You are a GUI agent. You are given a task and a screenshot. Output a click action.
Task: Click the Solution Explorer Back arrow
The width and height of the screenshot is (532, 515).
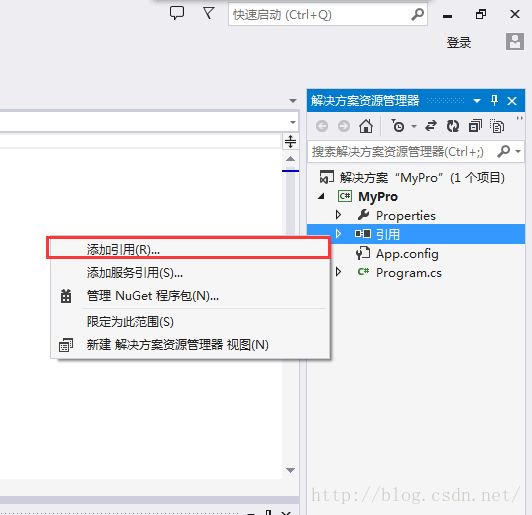pos(322,126)
